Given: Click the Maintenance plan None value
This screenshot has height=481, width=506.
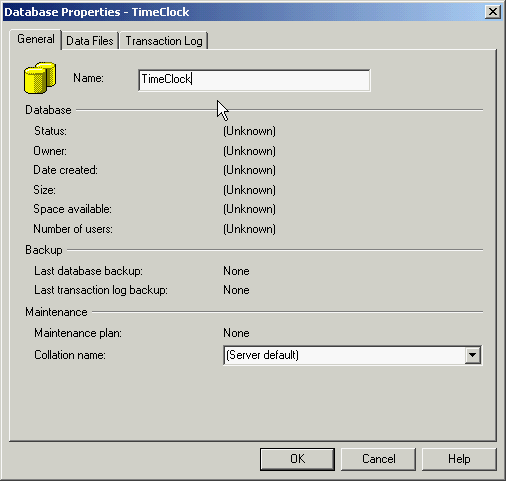Looking at the screenshot, I should [x=236, y=333].
